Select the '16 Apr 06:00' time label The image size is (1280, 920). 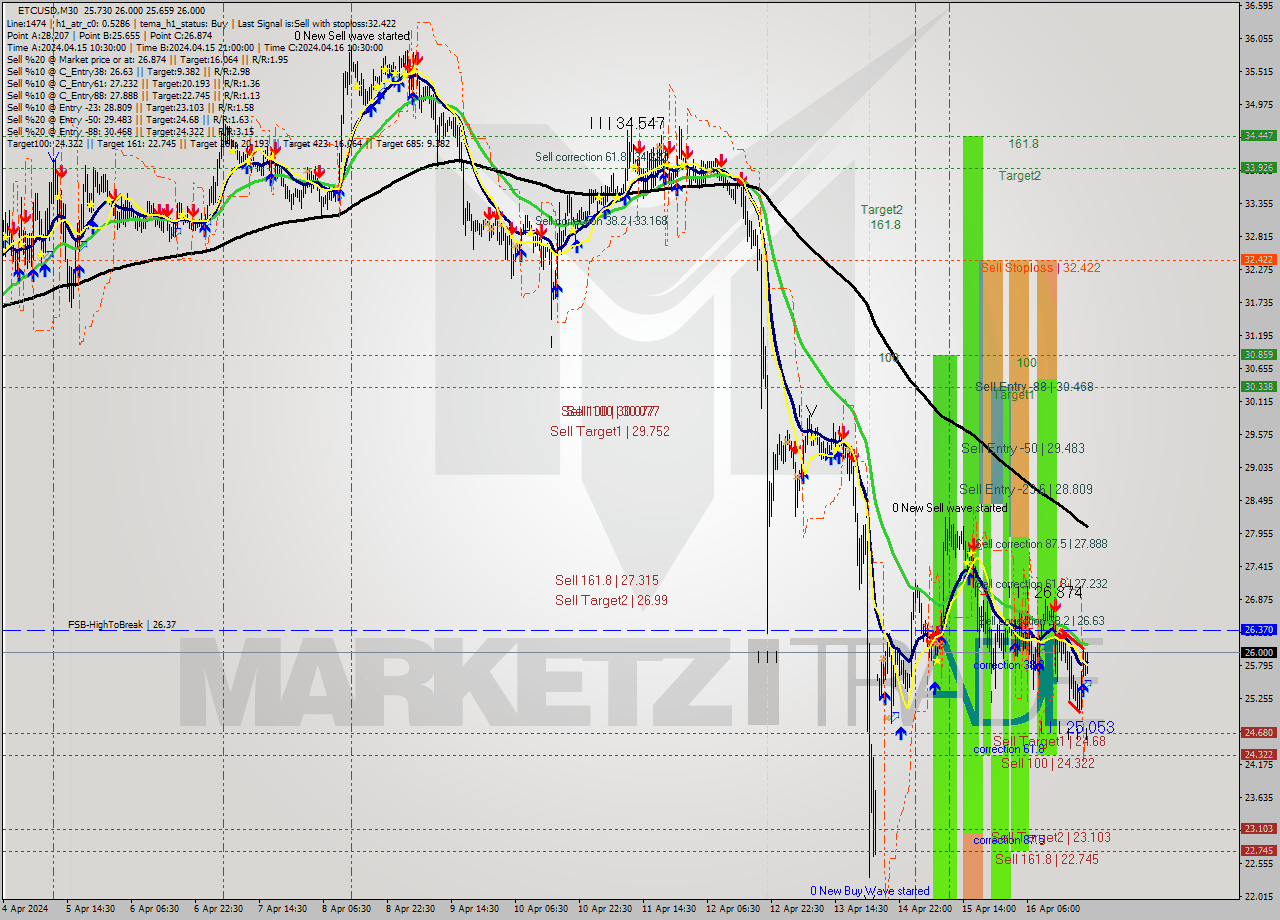[x=1053, y=909]
